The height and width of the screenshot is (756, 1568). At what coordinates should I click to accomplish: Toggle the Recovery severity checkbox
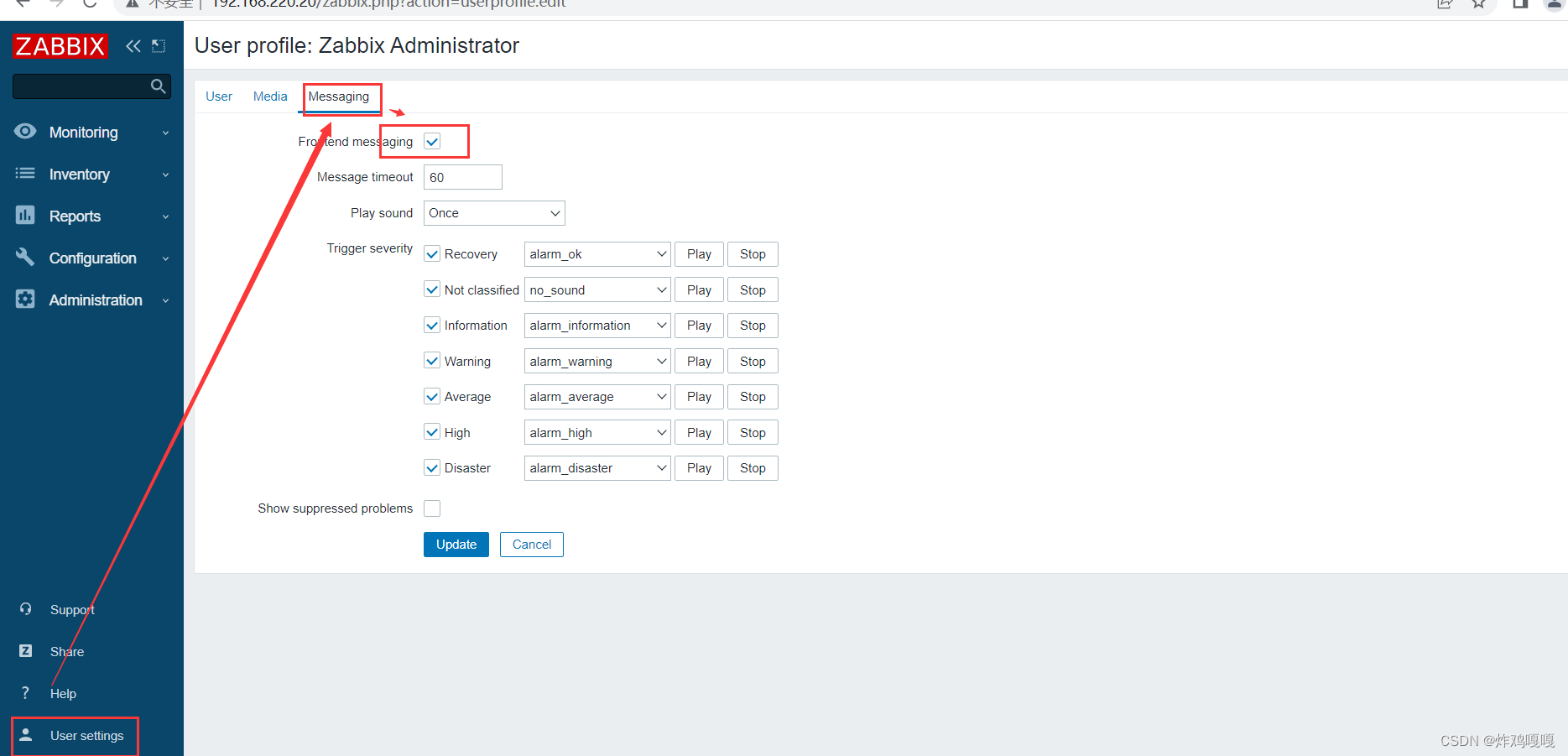tap(432, 254)
